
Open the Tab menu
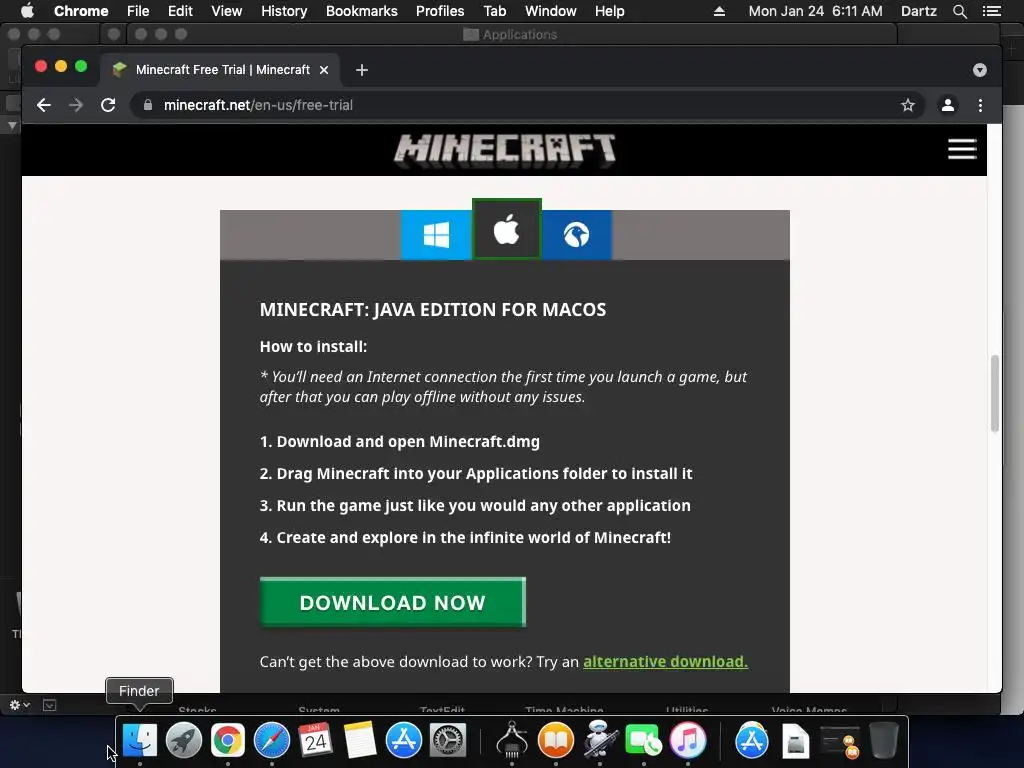494,11
